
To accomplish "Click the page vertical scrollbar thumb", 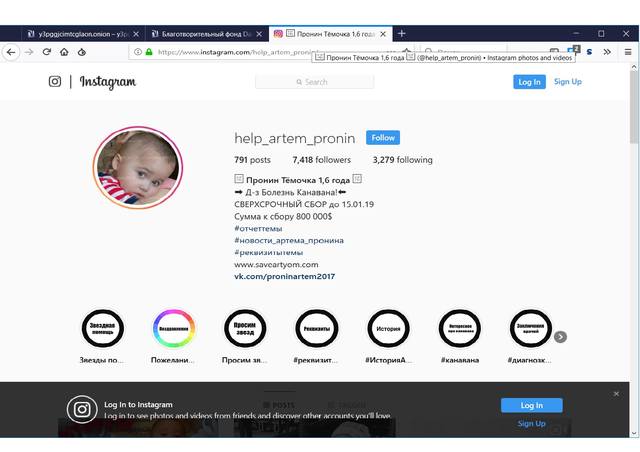I will click(634, 107).
